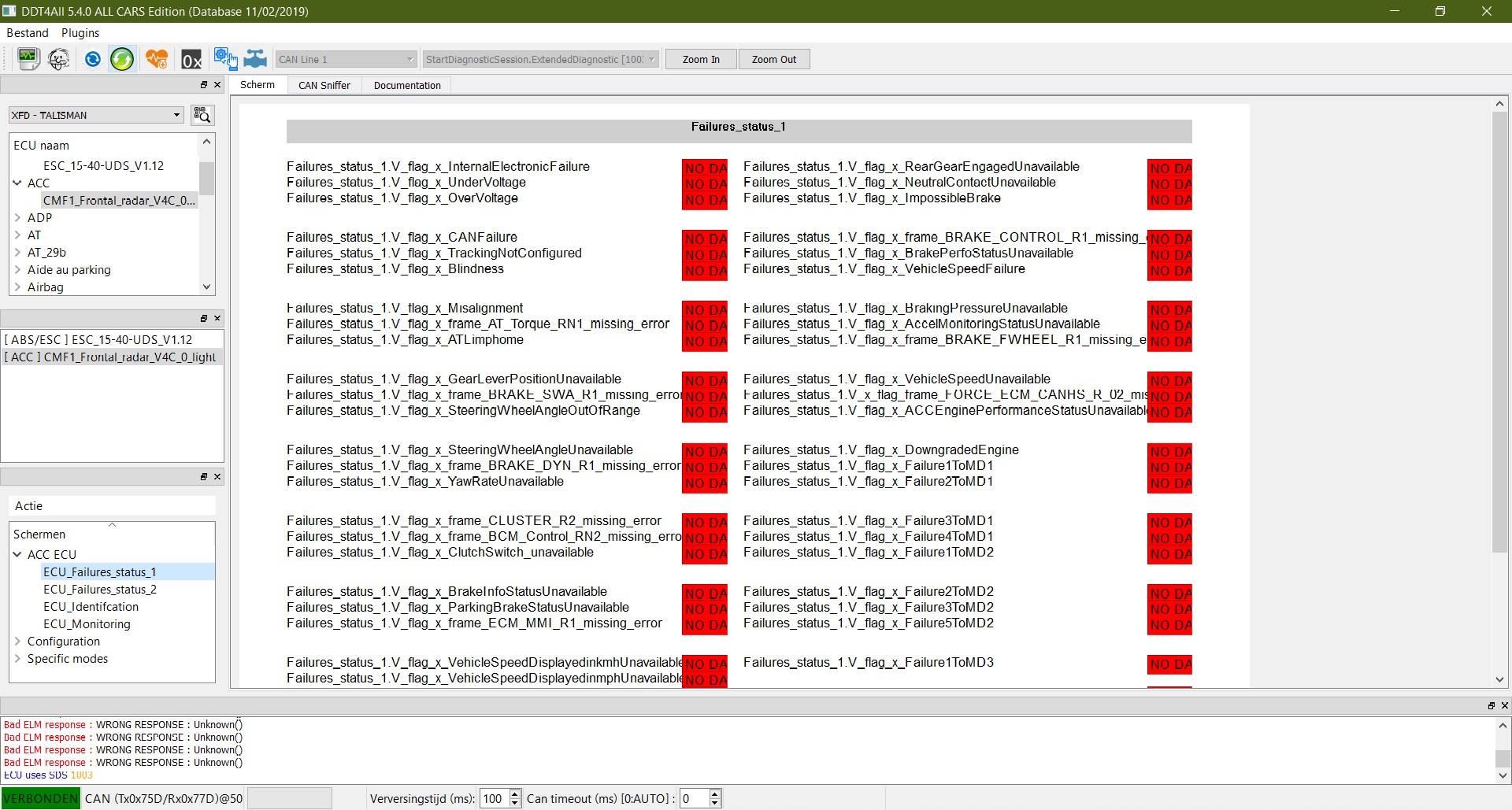The height and width of the screenshot is (810, 1512).
Task: Open the StartDiagnosticSession dropdown
Action: pyautogui.click(x=540, y=59)
